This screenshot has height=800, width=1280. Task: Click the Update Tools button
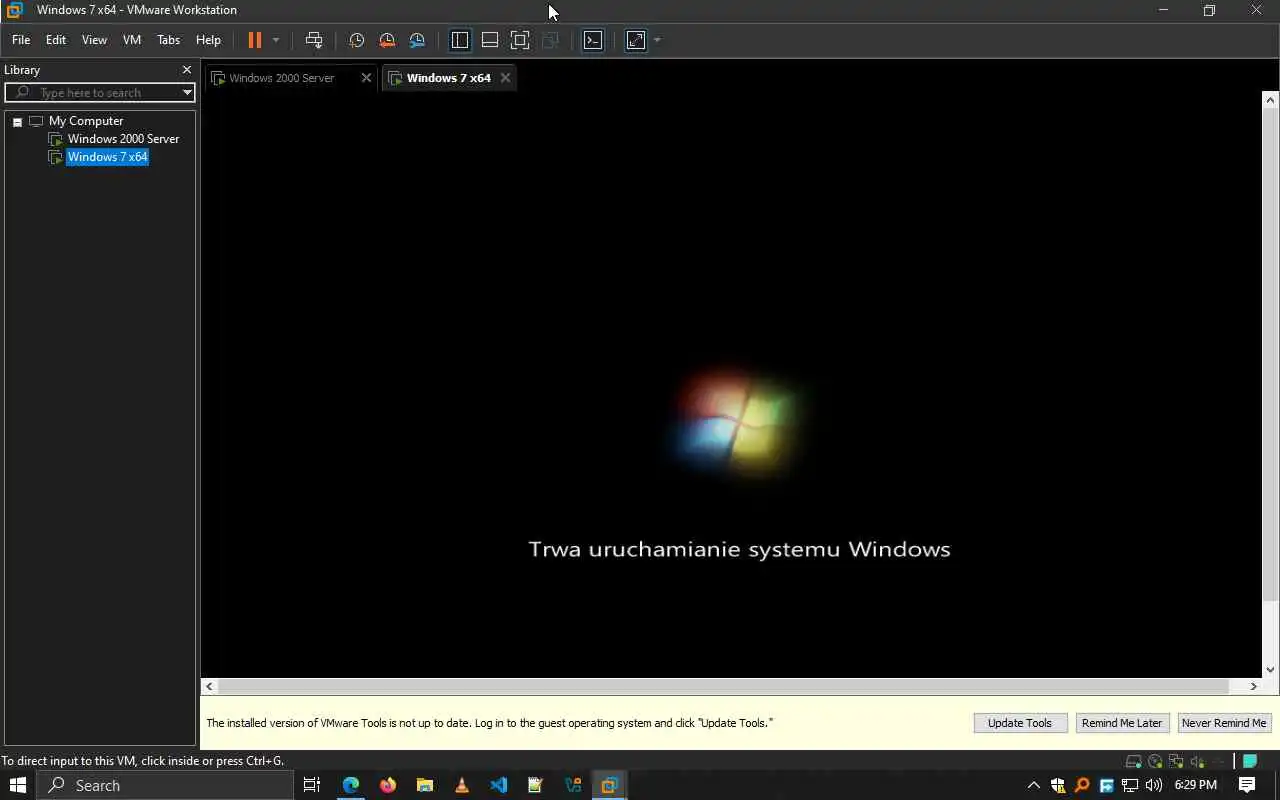[1020, 723]
